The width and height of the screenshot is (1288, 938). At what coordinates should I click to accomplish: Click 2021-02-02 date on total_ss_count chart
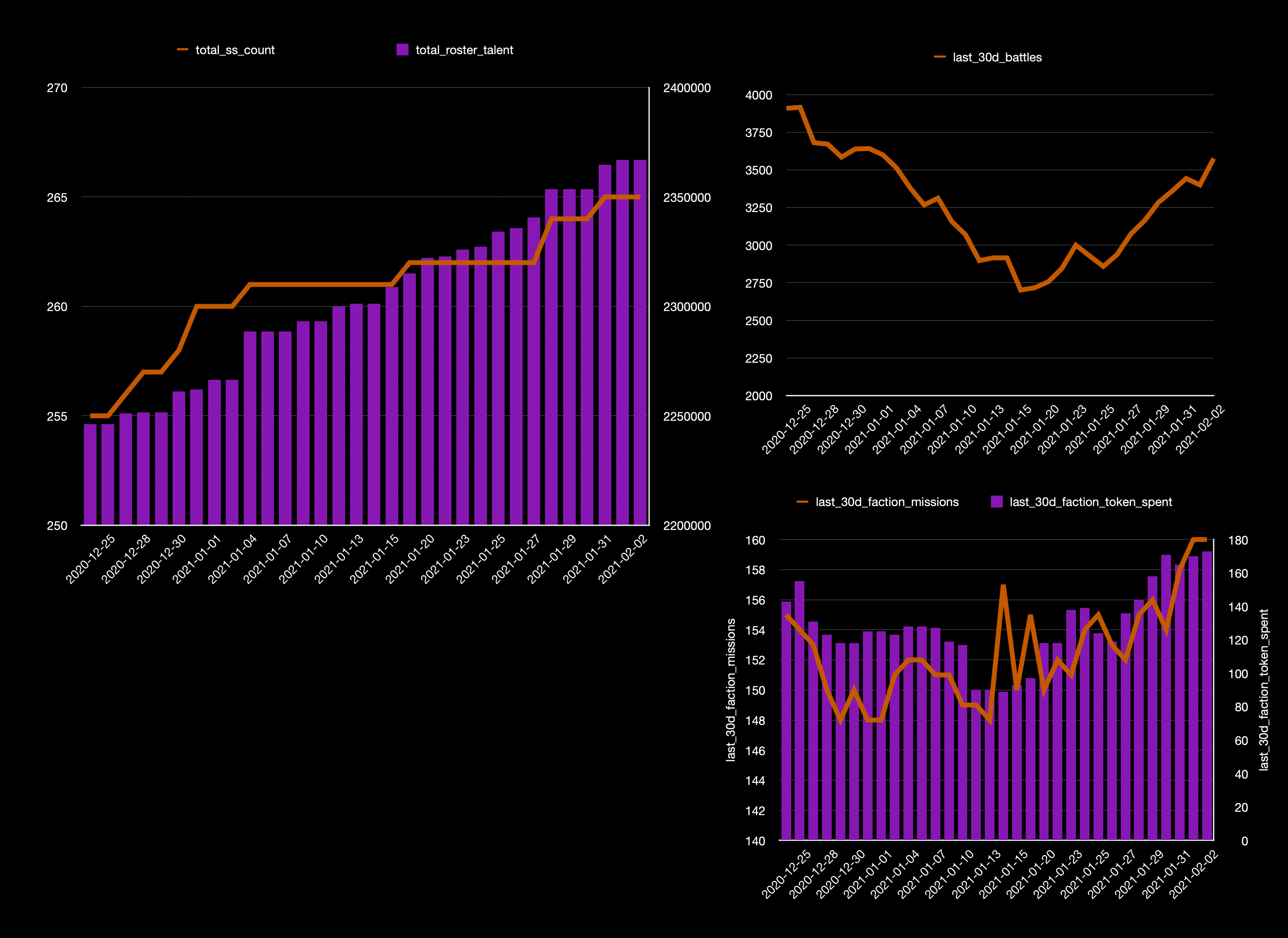[x=623, y=559]
